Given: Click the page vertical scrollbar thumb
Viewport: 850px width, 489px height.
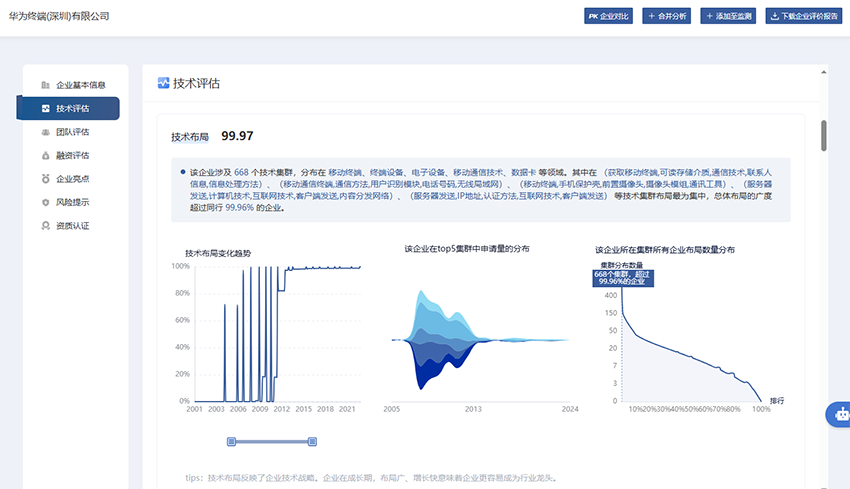Looking at the screenshot, I should (823, 136).
